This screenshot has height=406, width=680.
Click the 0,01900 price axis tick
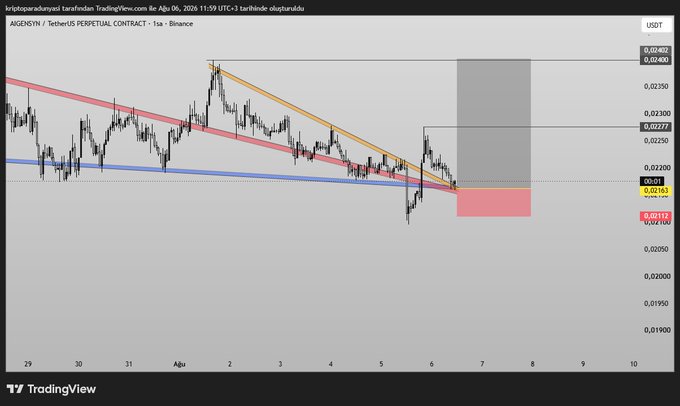click(657, 330)
